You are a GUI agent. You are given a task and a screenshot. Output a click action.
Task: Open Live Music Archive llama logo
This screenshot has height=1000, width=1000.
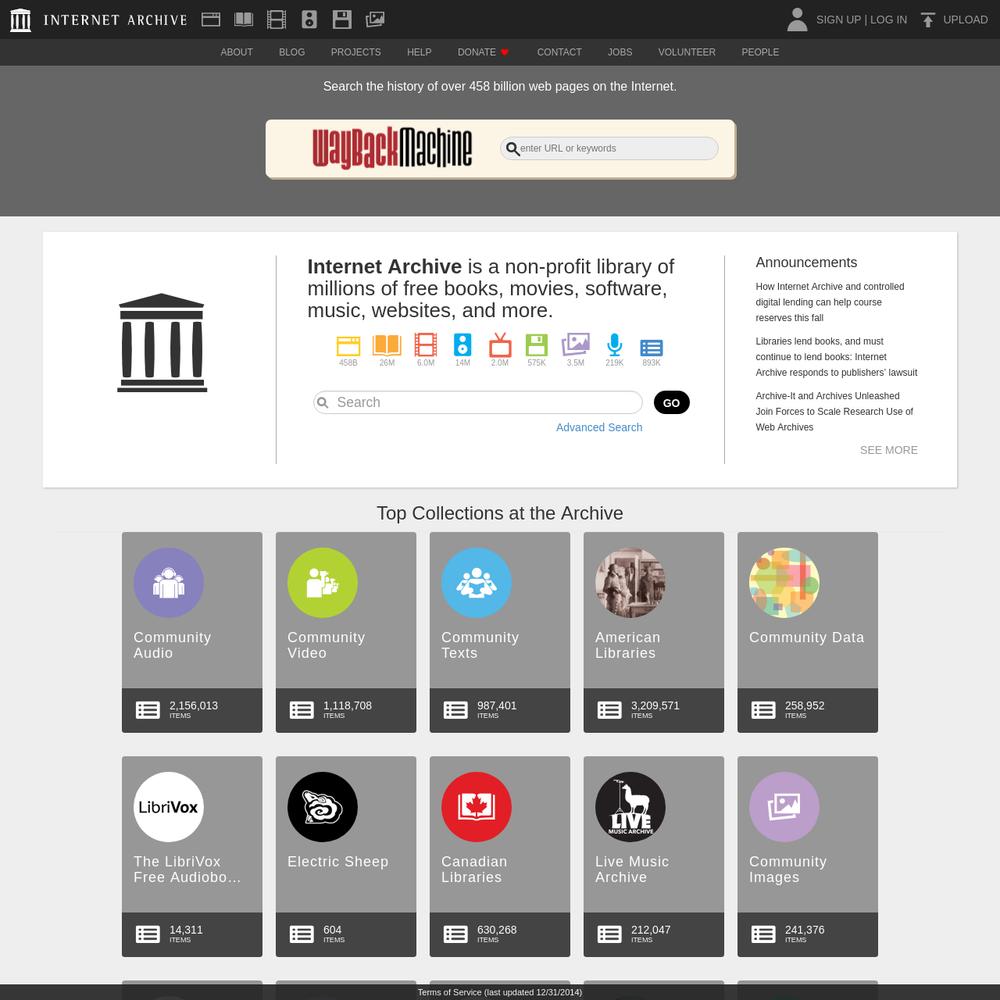[630, 807]
